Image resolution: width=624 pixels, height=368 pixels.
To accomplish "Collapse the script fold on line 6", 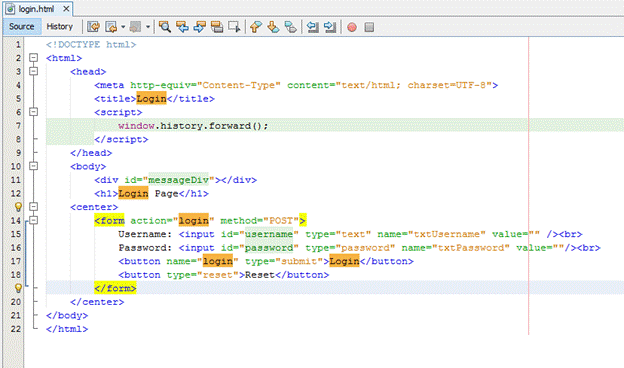I will pyautogui.click(x=33, y=112).
